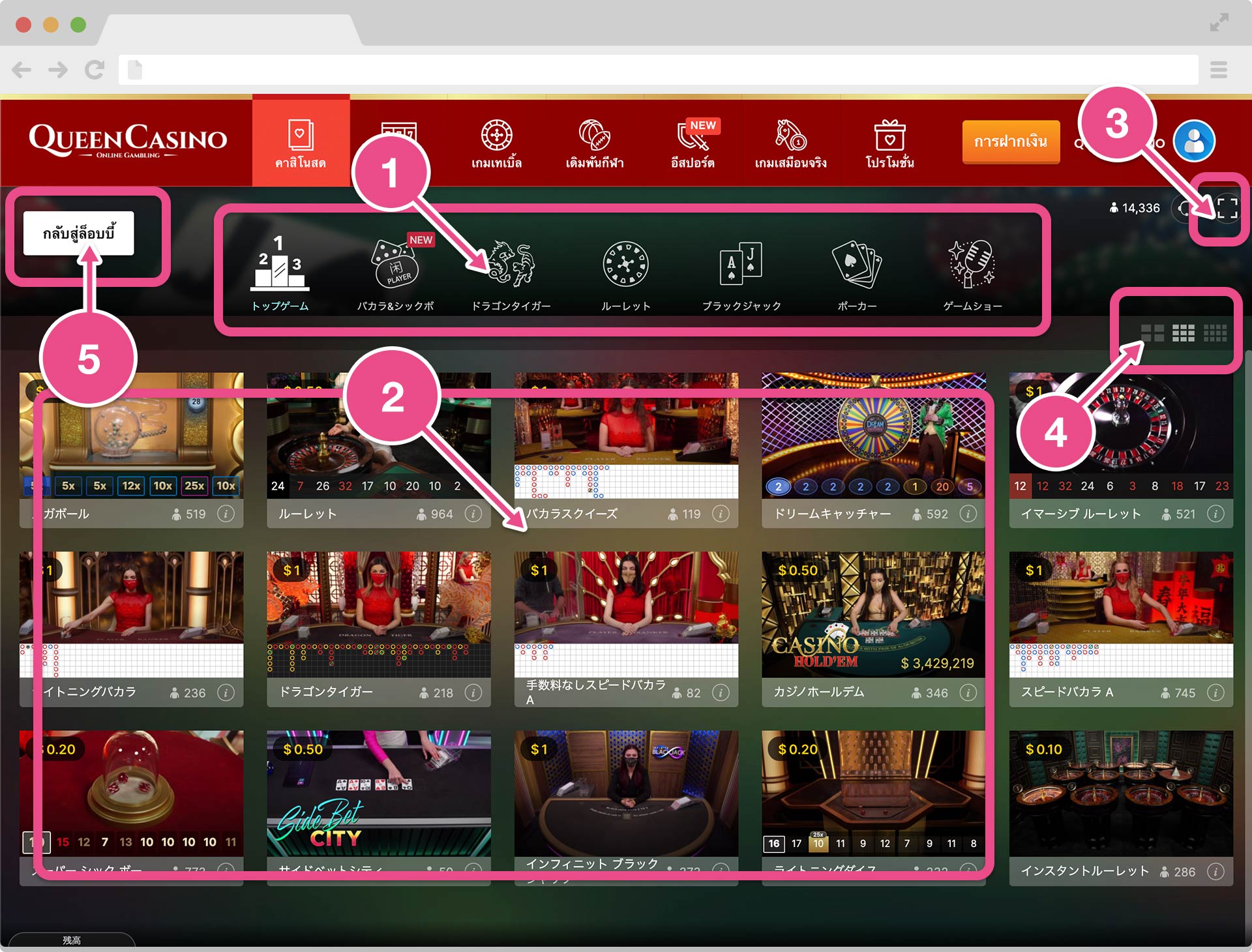Open the ルーレット game thumbnail

point(379,435)
